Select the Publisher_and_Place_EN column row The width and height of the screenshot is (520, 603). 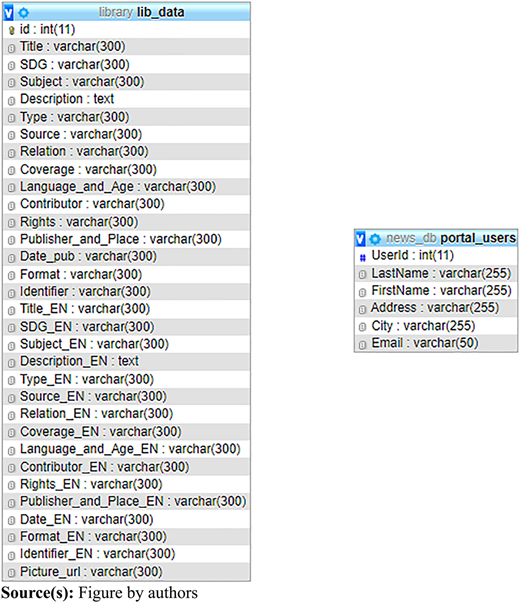click(x=127, y=501)
